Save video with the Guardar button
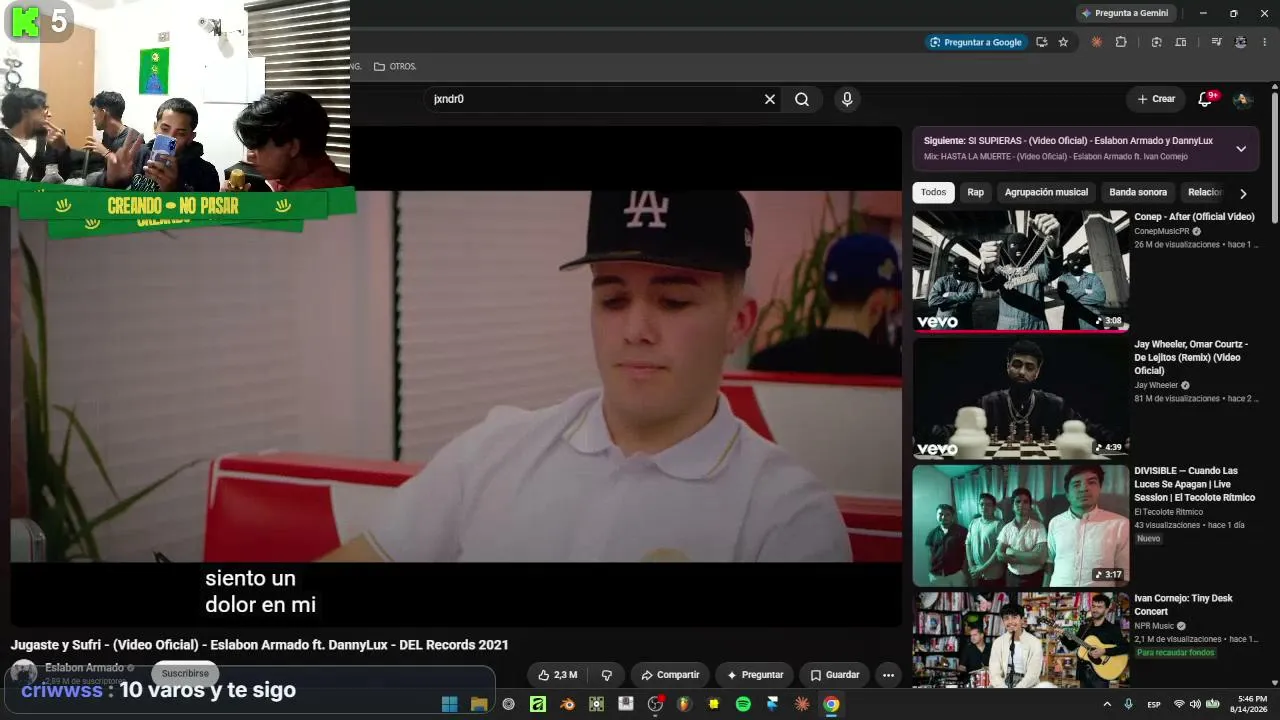 pos(834,675)
